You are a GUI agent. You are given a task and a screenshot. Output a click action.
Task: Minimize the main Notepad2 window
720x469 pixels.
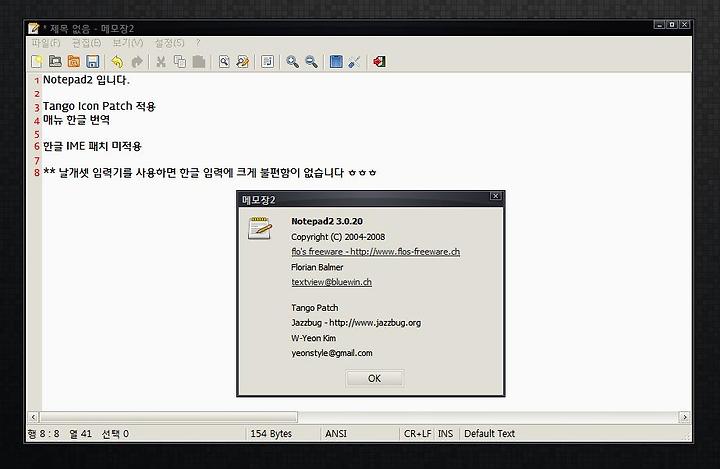click(x=659, y=24)
